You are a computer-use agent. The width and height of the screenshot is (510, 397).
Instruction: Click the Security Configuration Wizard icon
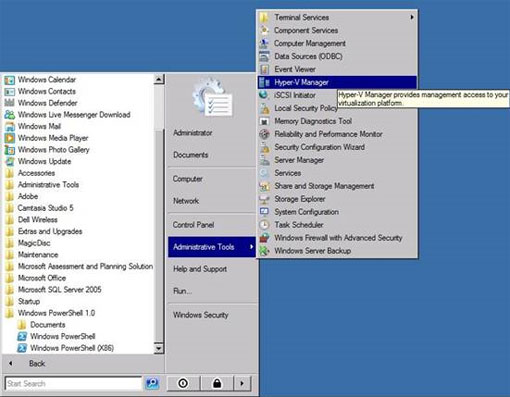(x=264, y=147)
